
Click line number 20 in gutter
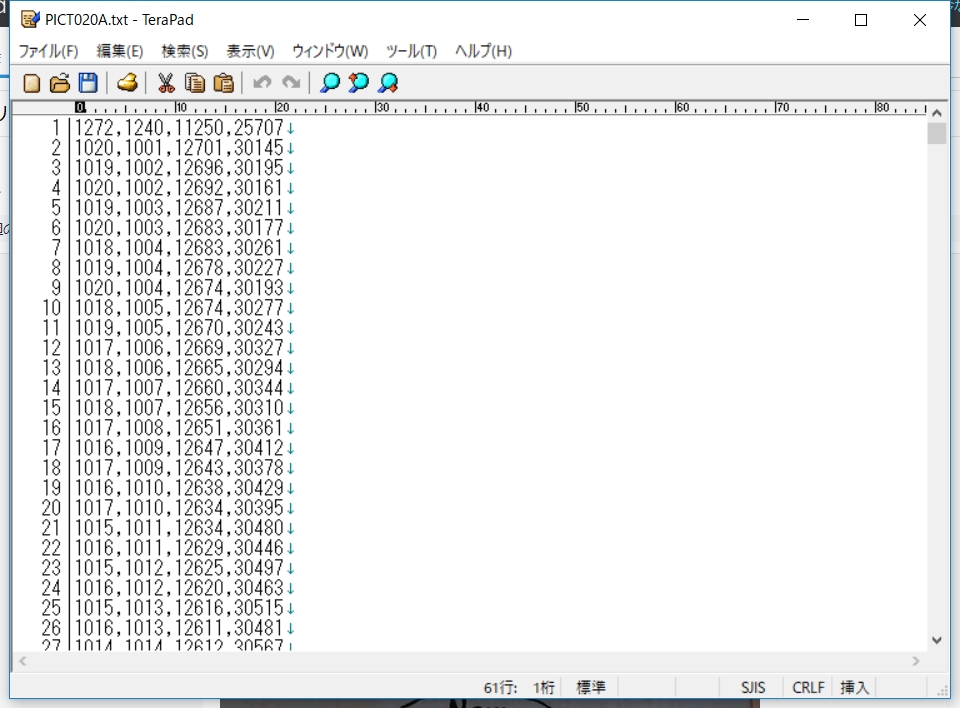(51, 508)
